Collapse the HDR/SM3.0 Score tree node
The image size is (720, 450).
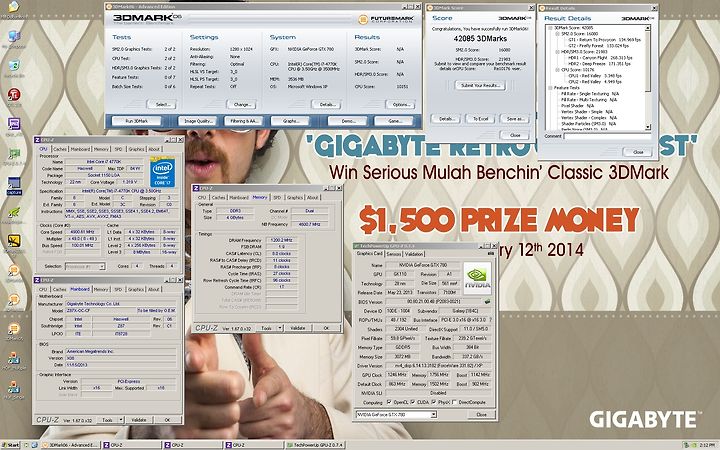point(557,52)
